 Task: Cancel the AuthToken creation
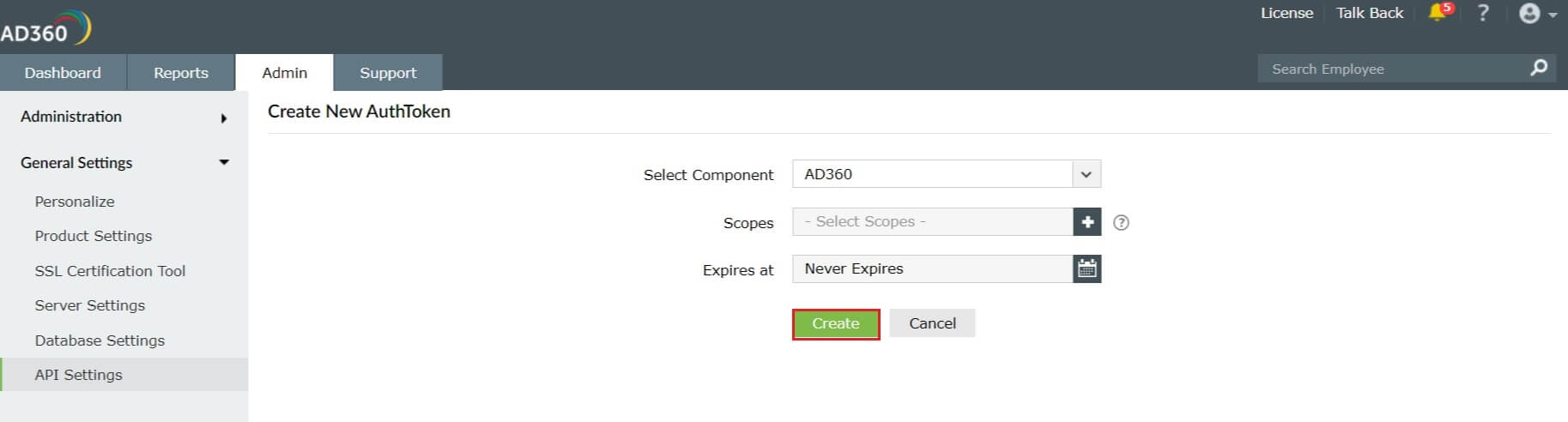point(932,324)
